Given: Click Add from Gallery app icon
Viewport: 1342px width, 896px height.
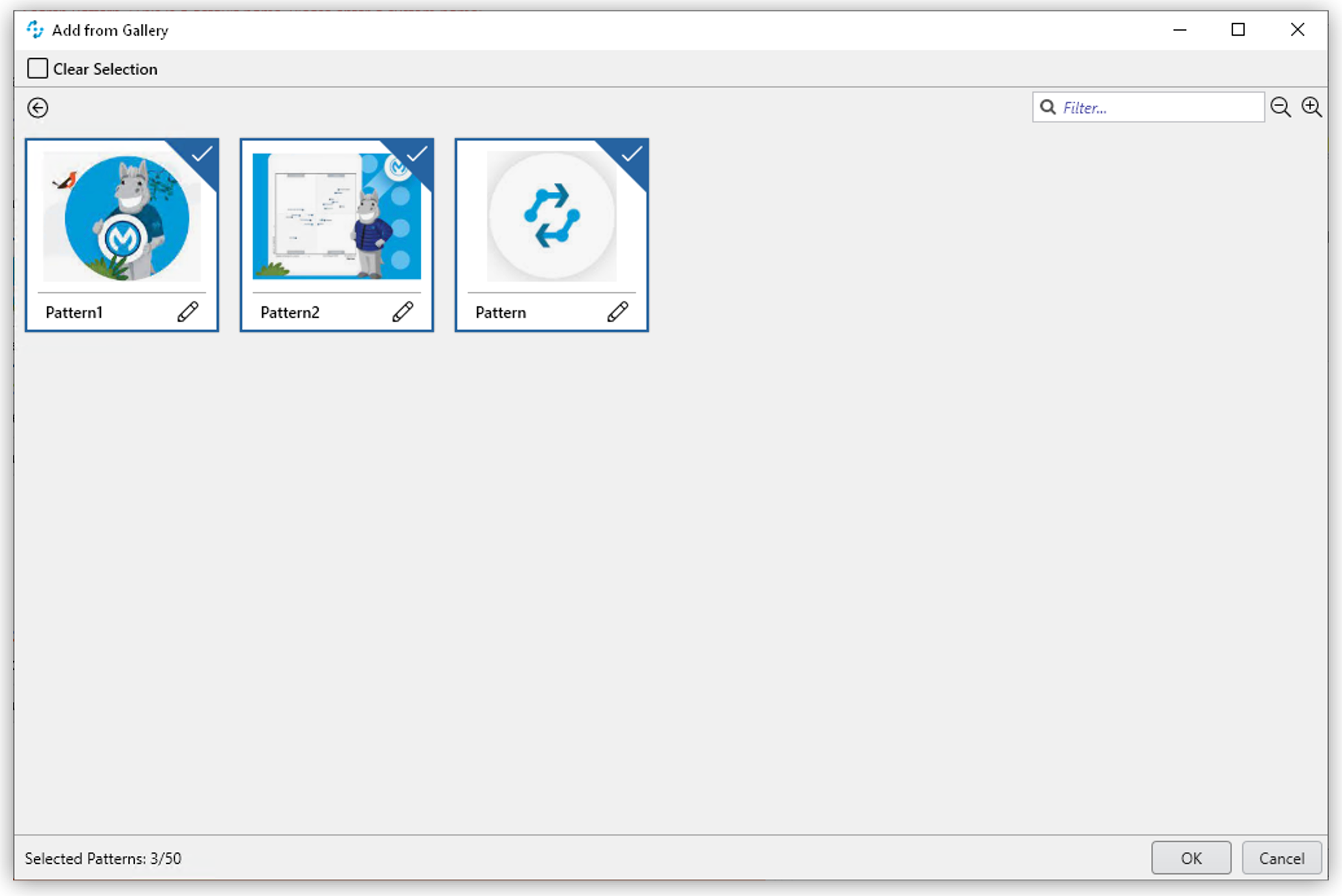Looking at the screenshot, I should click(35, 30).
